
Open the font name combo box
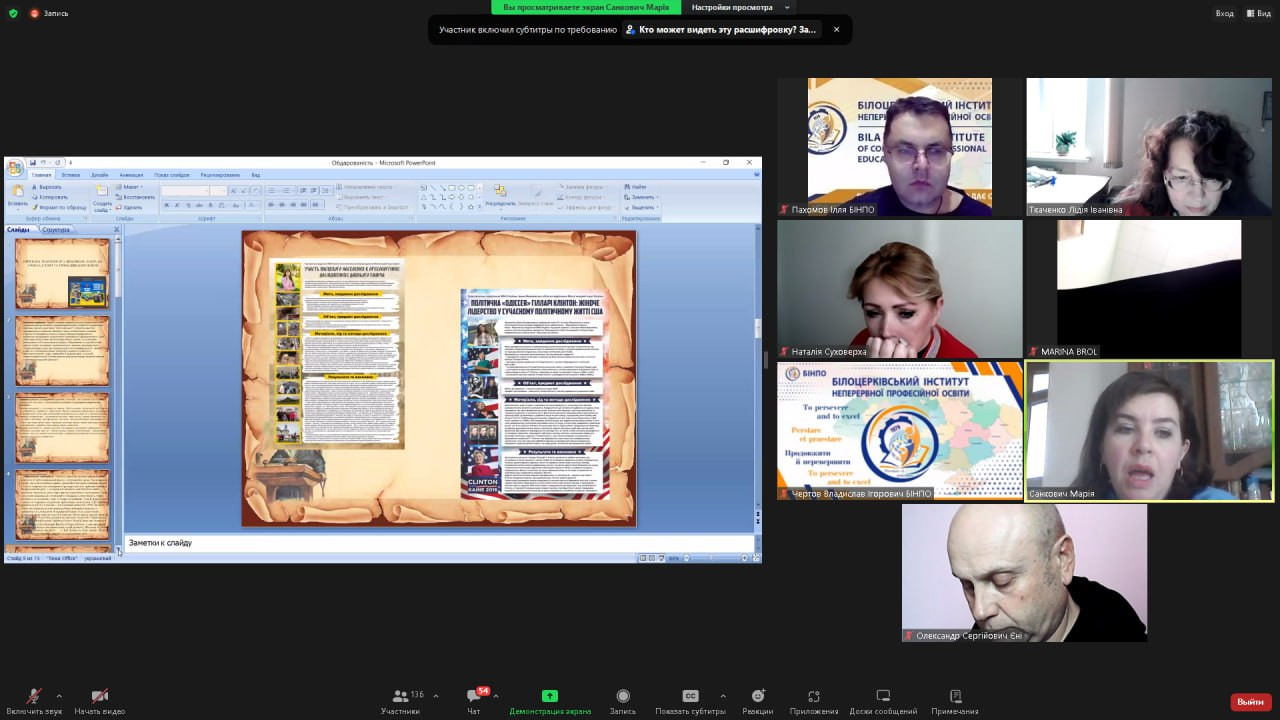[184, 190]
